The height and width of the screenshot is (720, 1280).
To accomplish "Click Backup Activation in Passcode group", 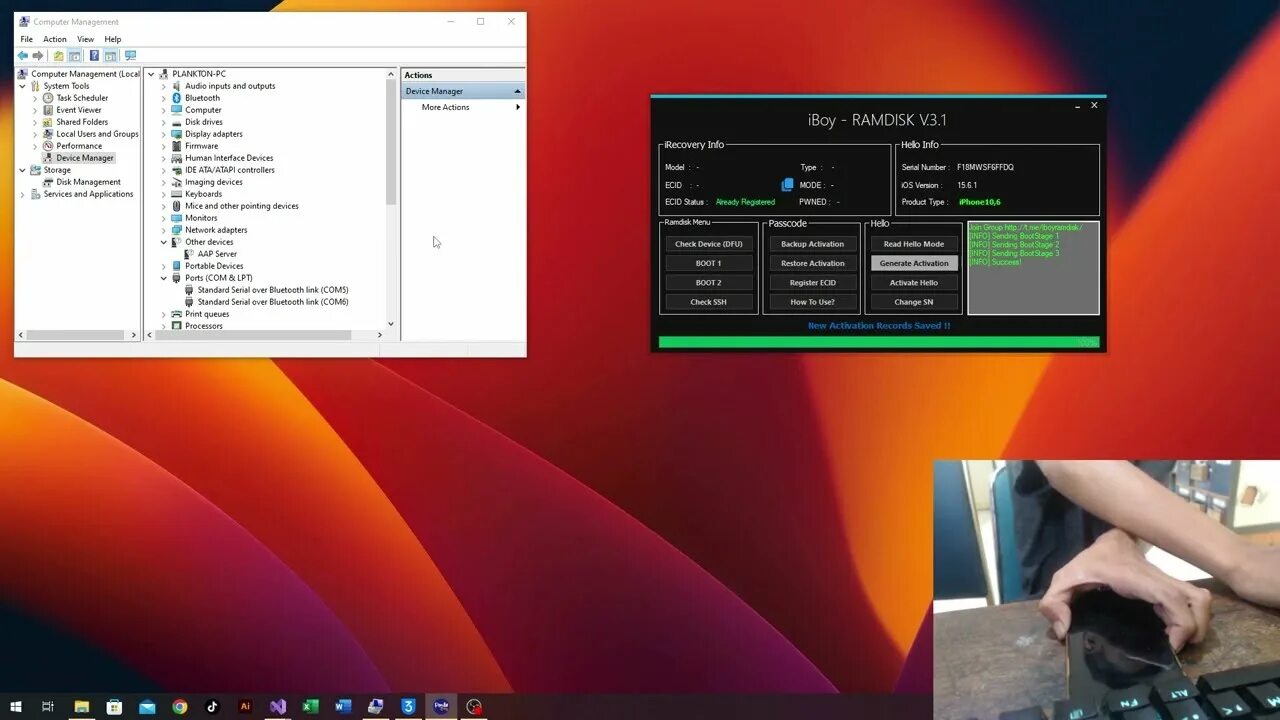I will pyautogui.click(x=812, y=244).
